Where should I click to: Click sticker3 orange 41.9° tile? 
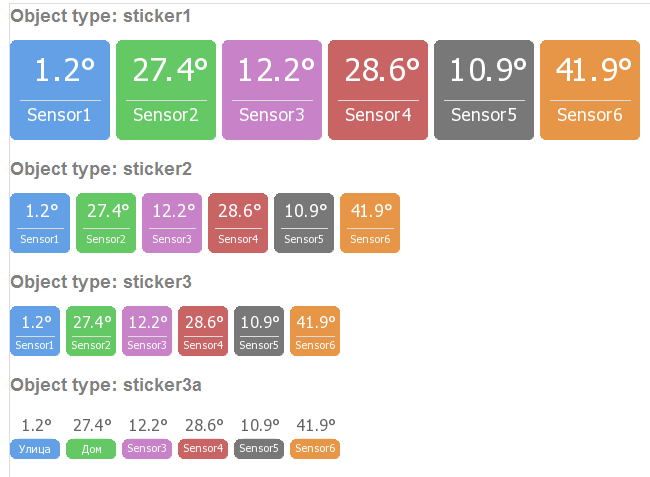[x=315, y=331]
